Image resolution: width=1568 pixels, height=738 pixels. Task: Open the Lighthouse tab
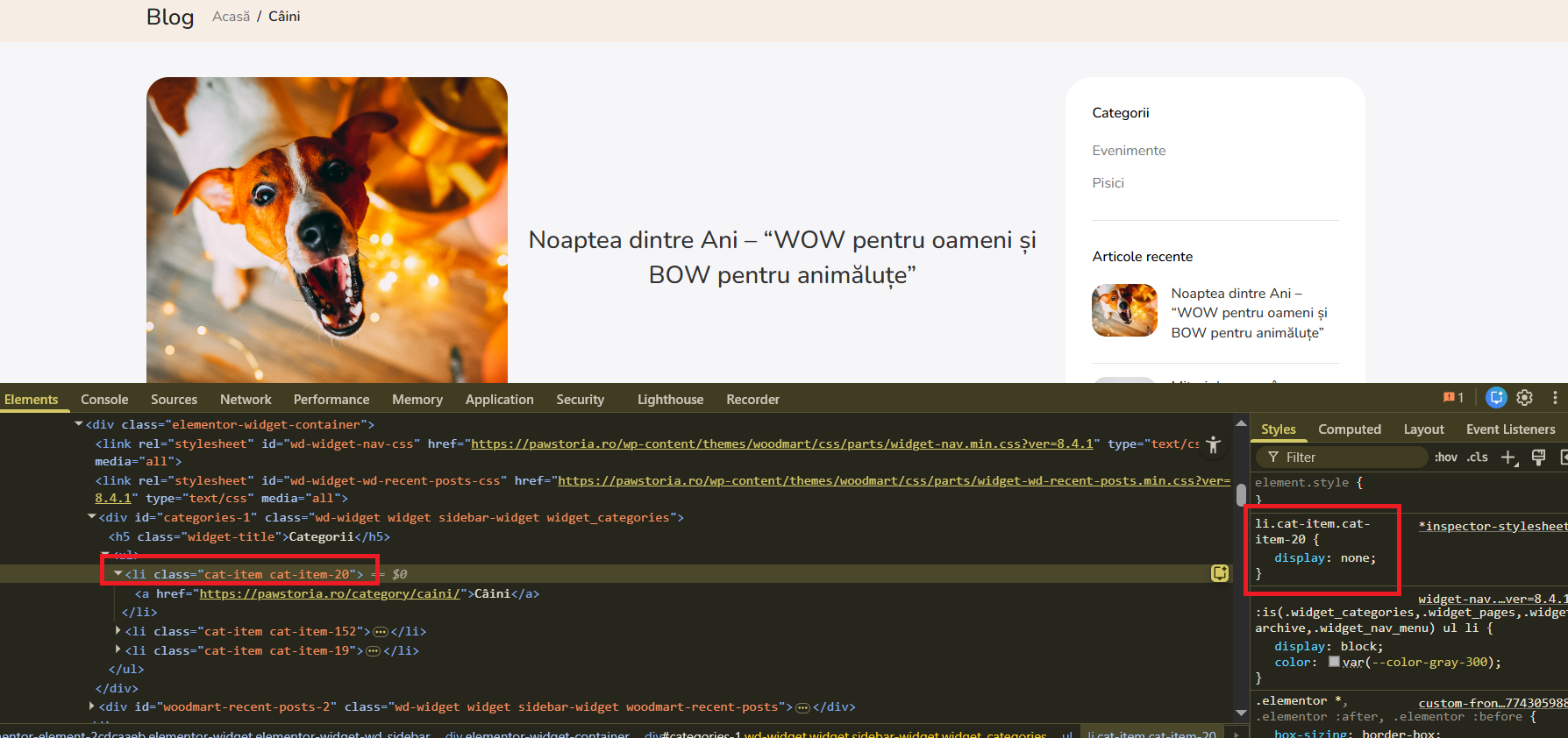(670, 400)
